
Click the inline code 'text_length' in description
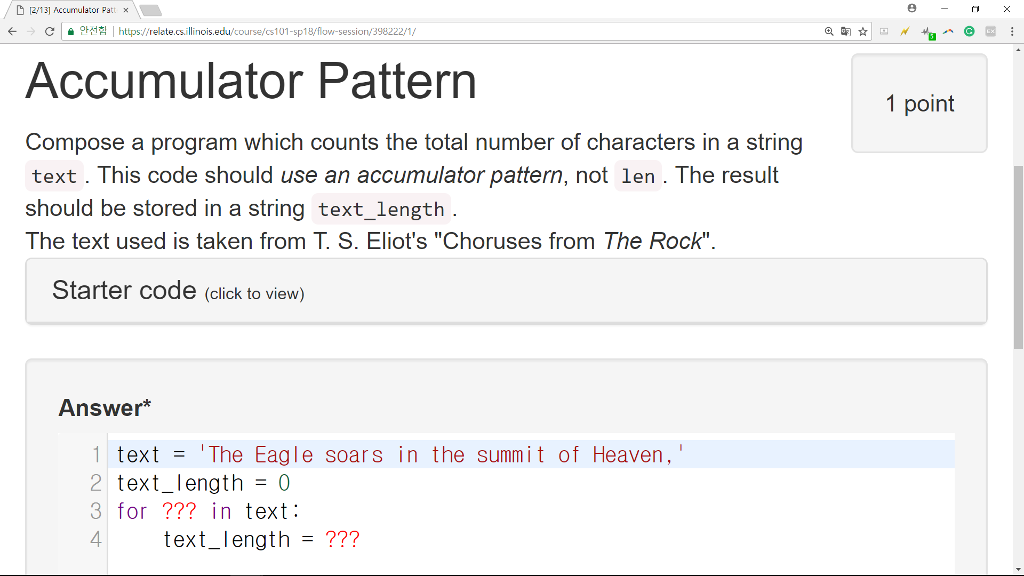tap(381, 210)
